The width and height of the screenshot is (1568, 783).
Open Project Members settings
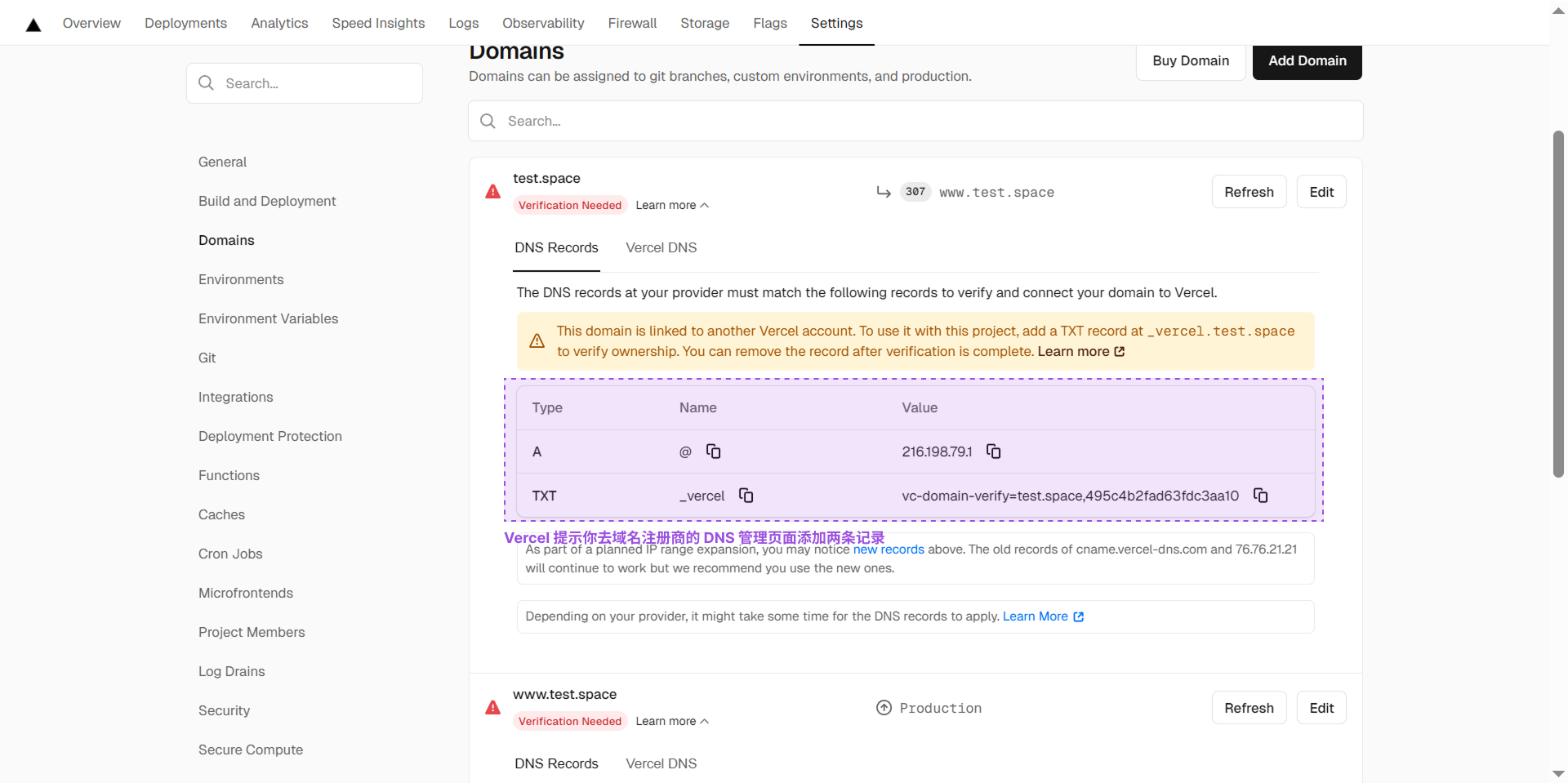point(252,632)
